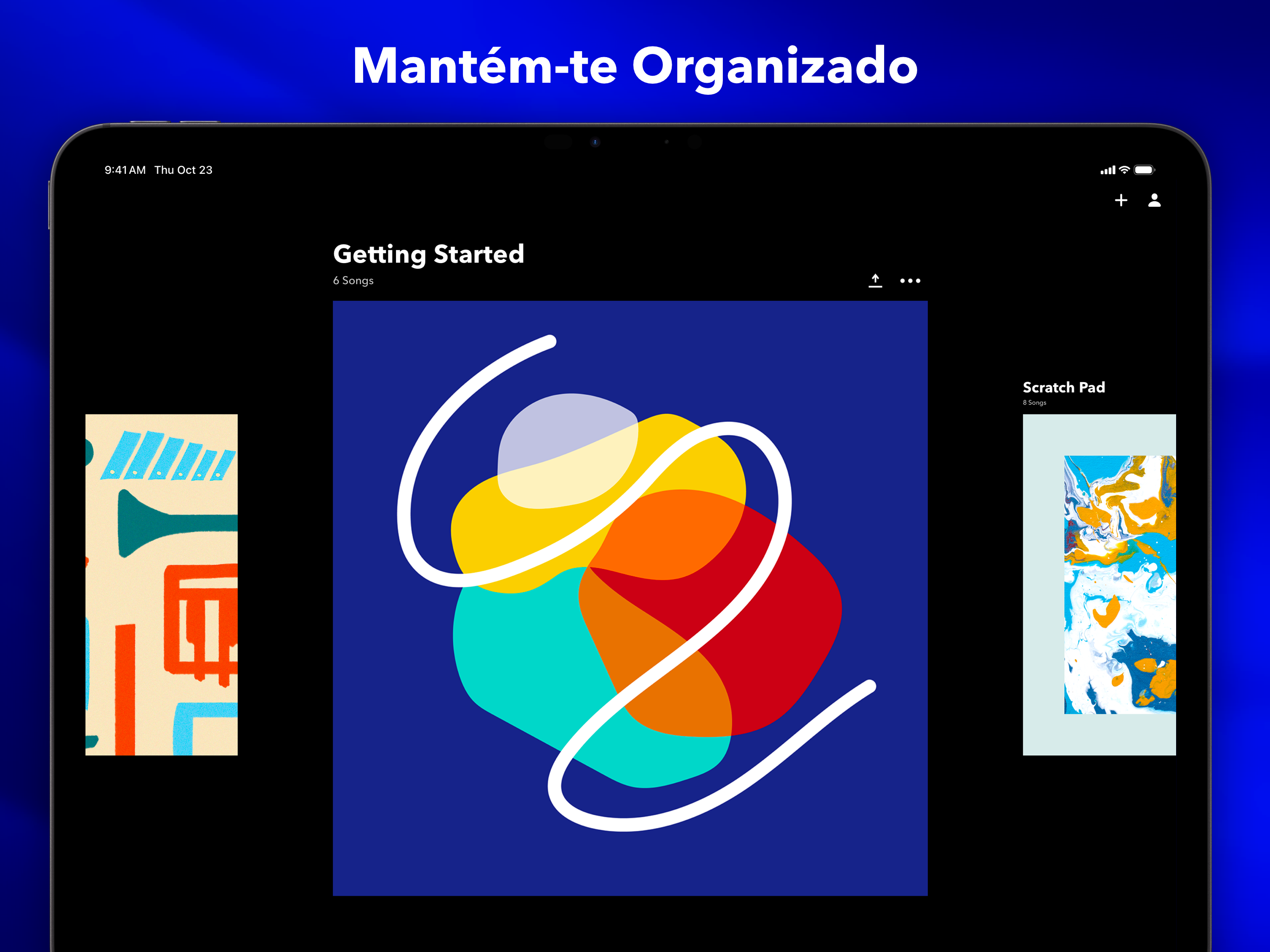1270x952 pixels.
Task: Tap the front camera lens on bezel
Action: (x=595, y=142)
